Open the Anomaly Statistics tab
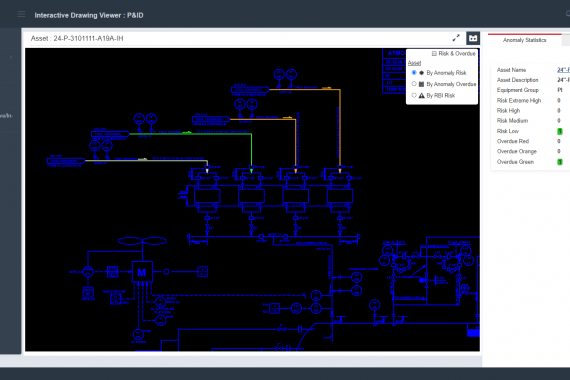Screen dimensions: 570x380 [524, 40]
